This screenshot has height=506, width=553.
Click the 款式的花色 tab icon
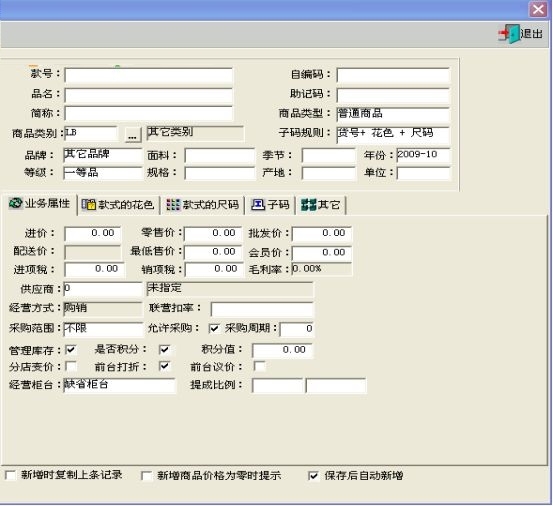pos(89,205)
